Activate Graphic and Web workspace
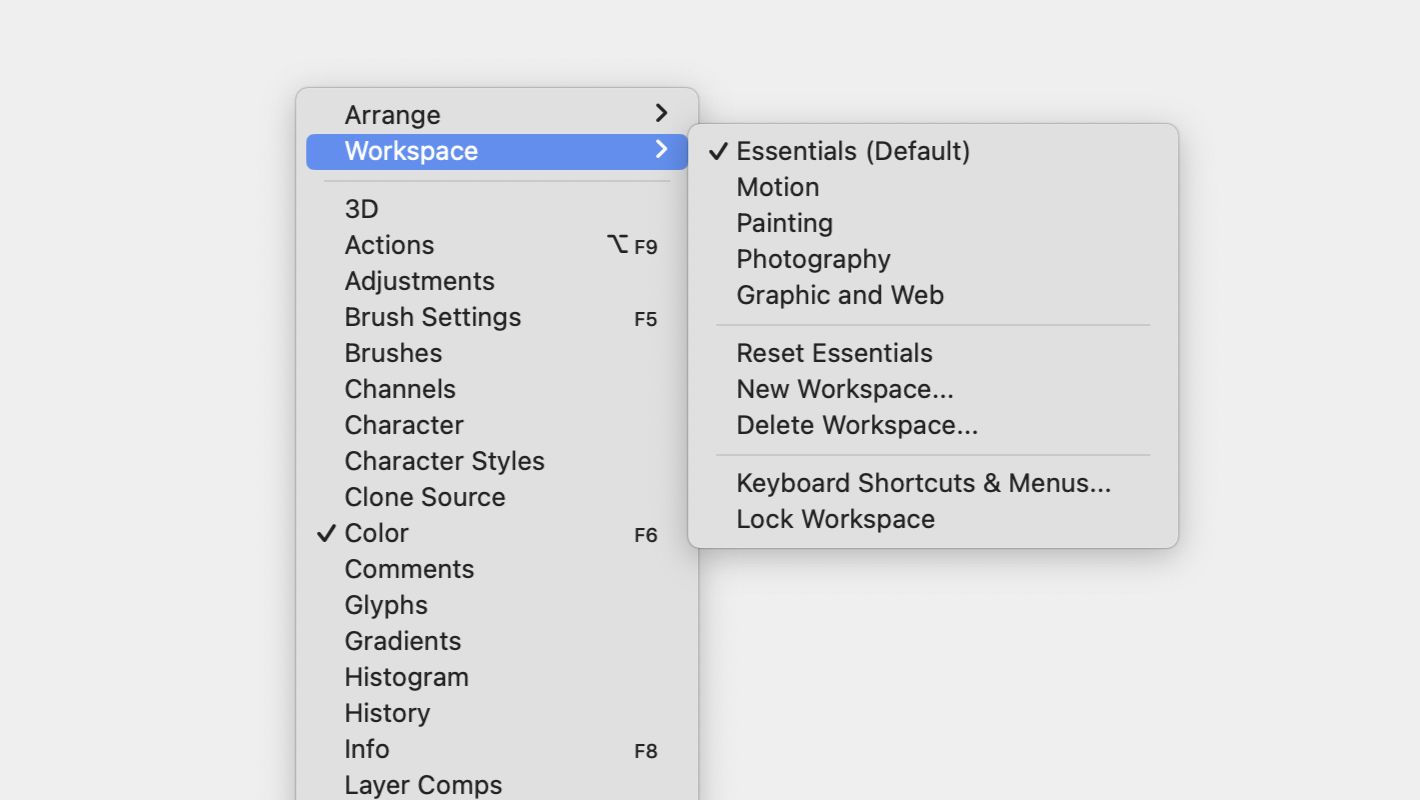 (840, 295)
